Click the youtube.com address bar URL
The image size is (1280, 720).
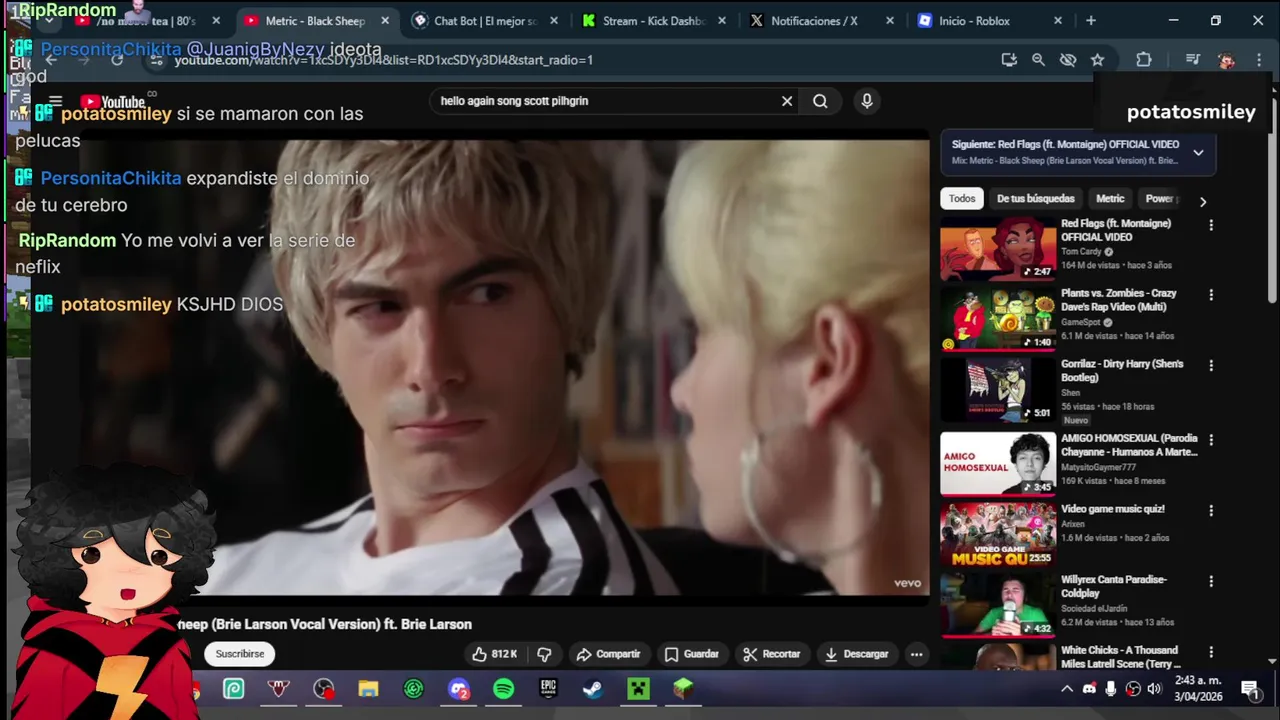[x=384, y=60]
